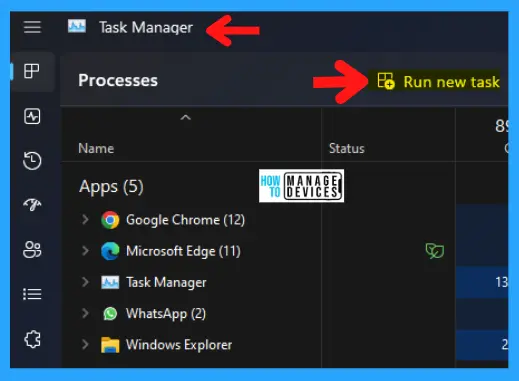The height and width of the screenshot is (381, 519).
Task: Select the Windows Explorer row text
Action: (x=179, y=345)
